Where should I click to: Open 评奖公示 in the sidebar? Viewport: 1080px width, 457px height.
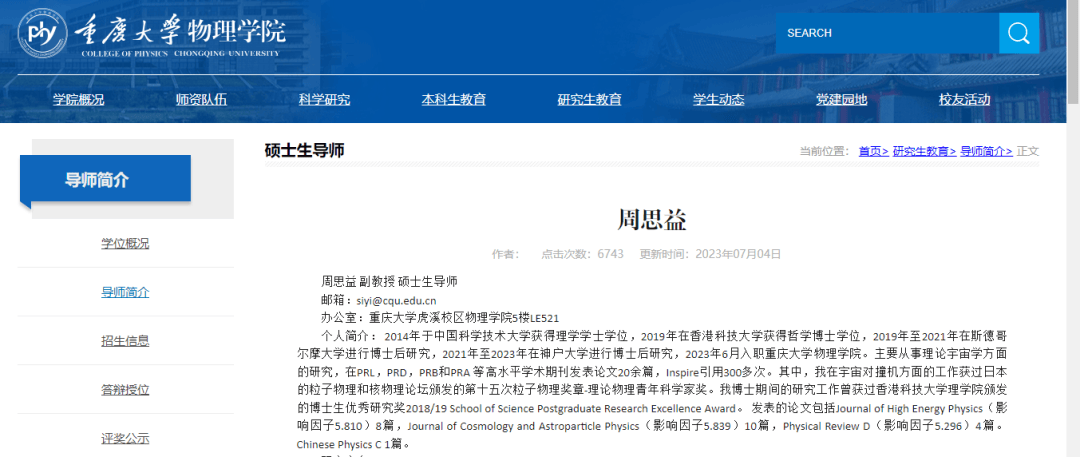[x=125, y=438]
